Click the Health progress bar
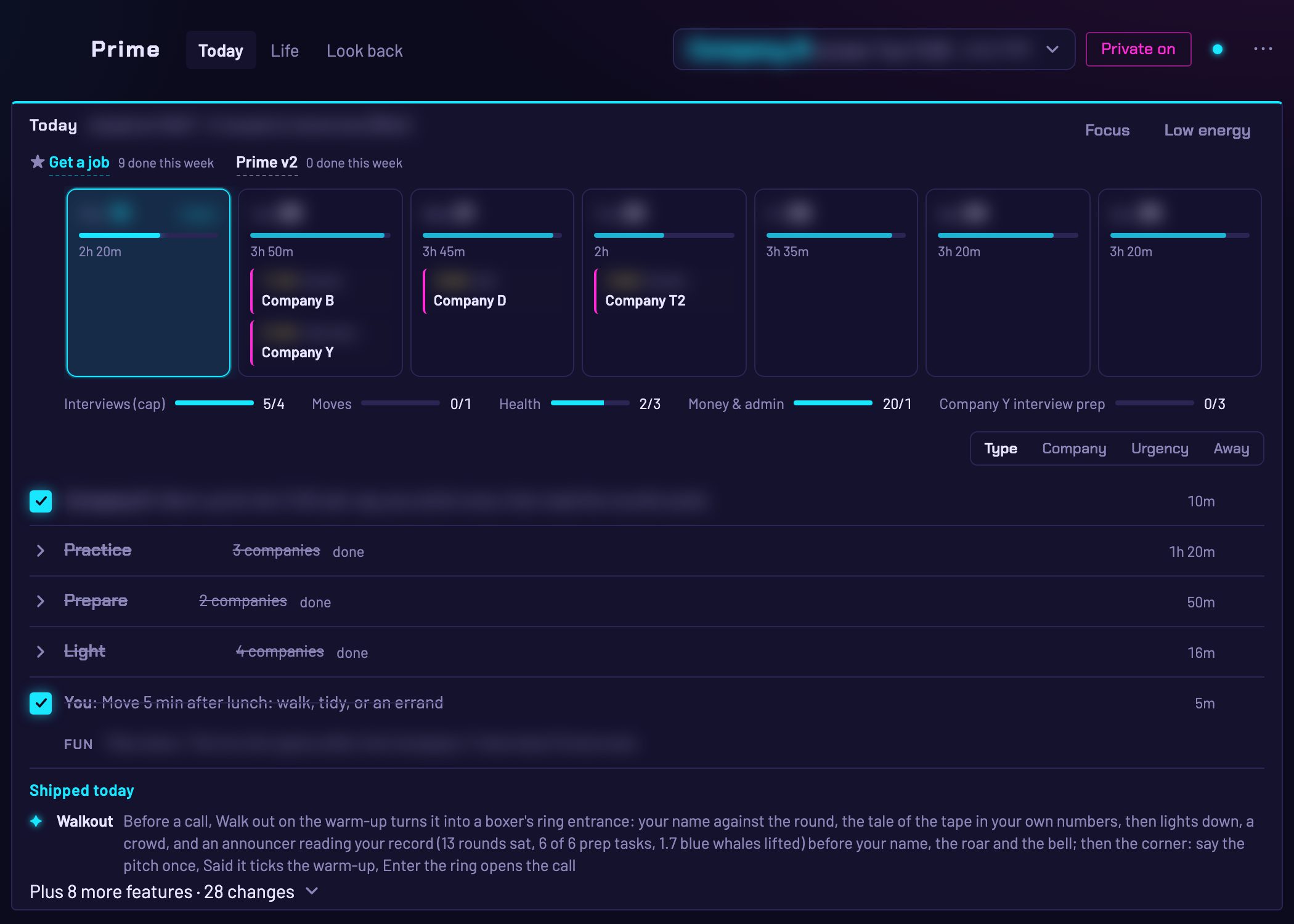Image resolution: width=1294 pixels, height=924 pixels. 590,403
